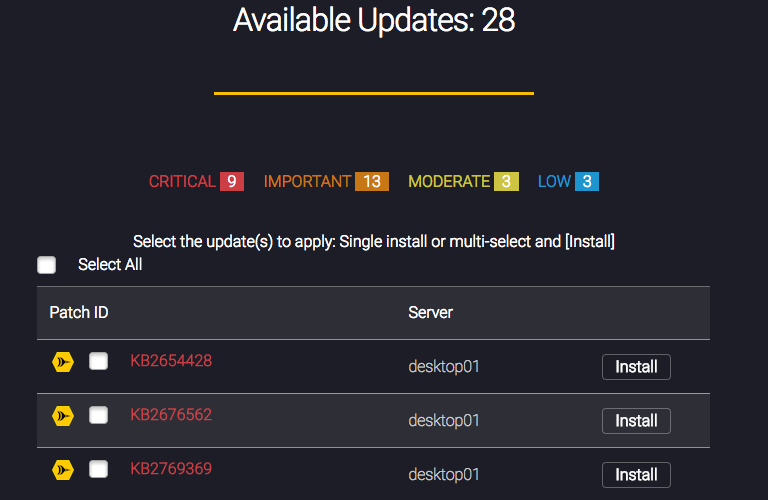Viewport: 768px width, 500px height.
Task: Filter by LOW severity label
Action: coord(554,182)
